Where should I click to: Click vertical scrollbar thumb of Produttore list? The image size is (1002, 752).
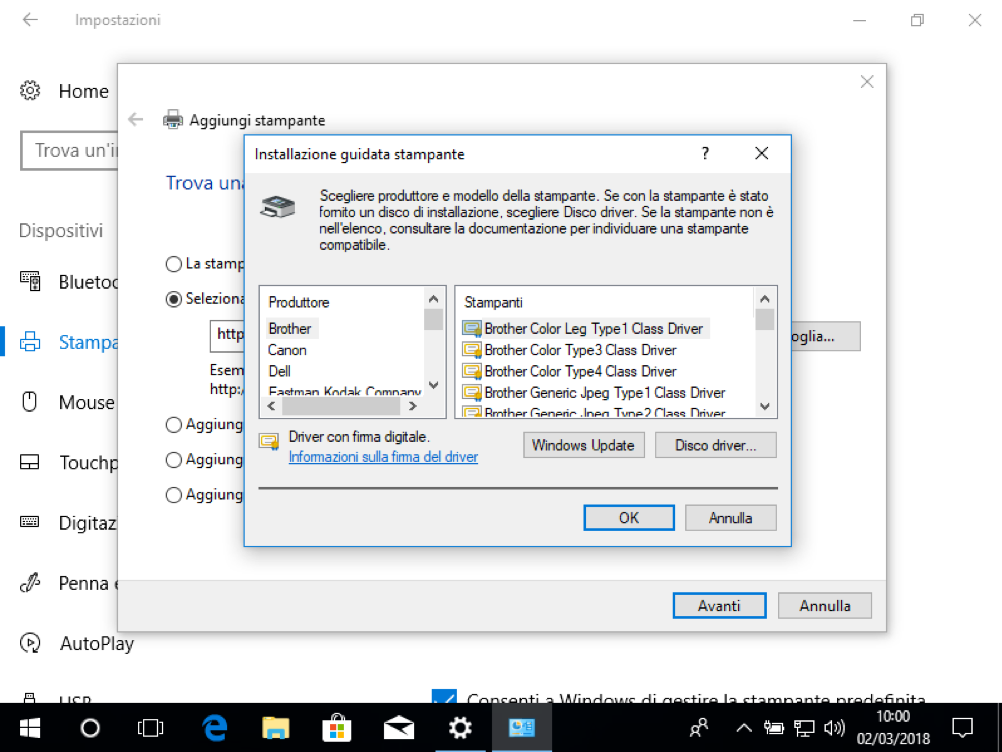433,319
